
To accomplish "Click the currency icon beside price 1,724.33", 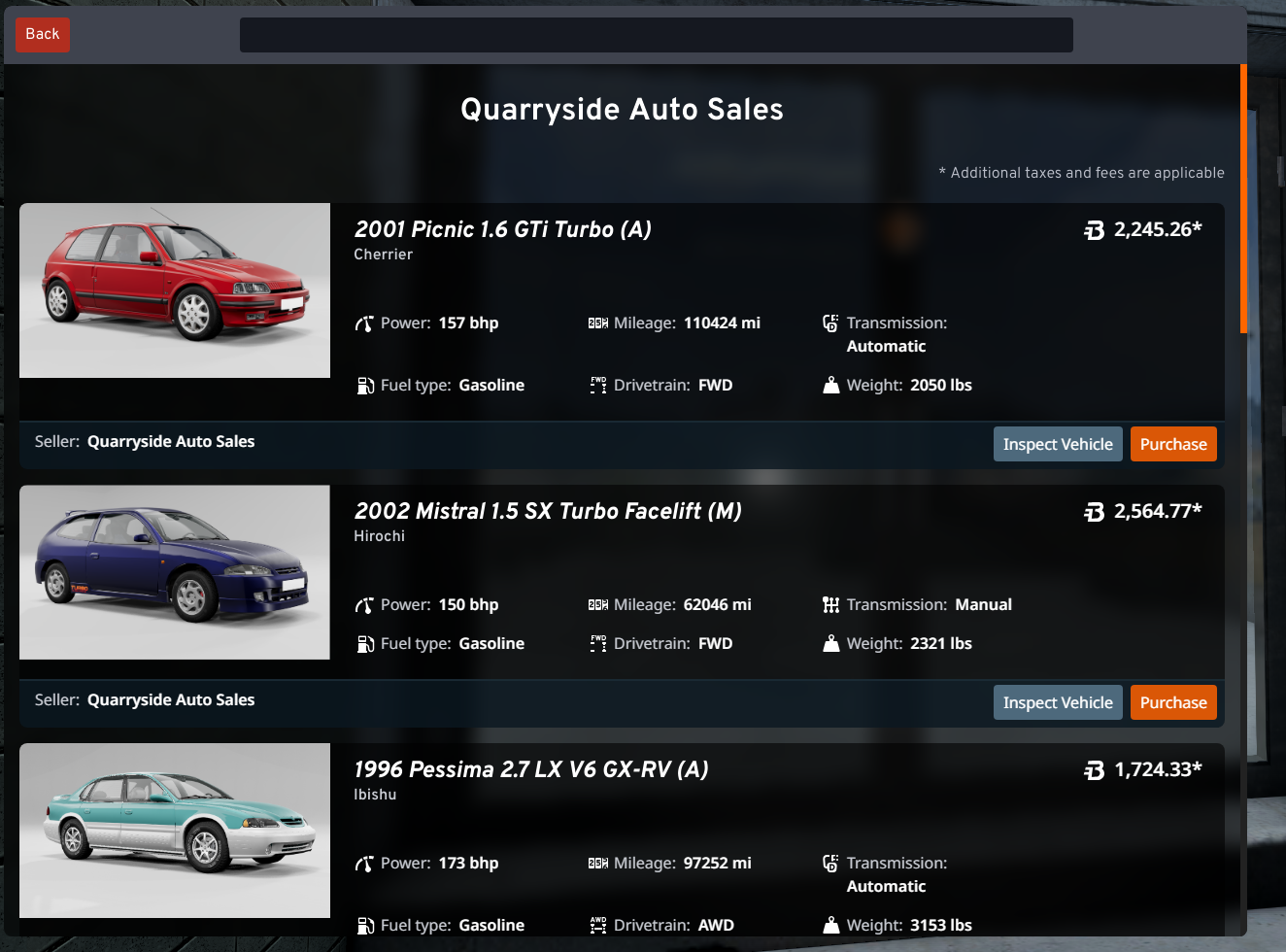I will coord(1095,770).
